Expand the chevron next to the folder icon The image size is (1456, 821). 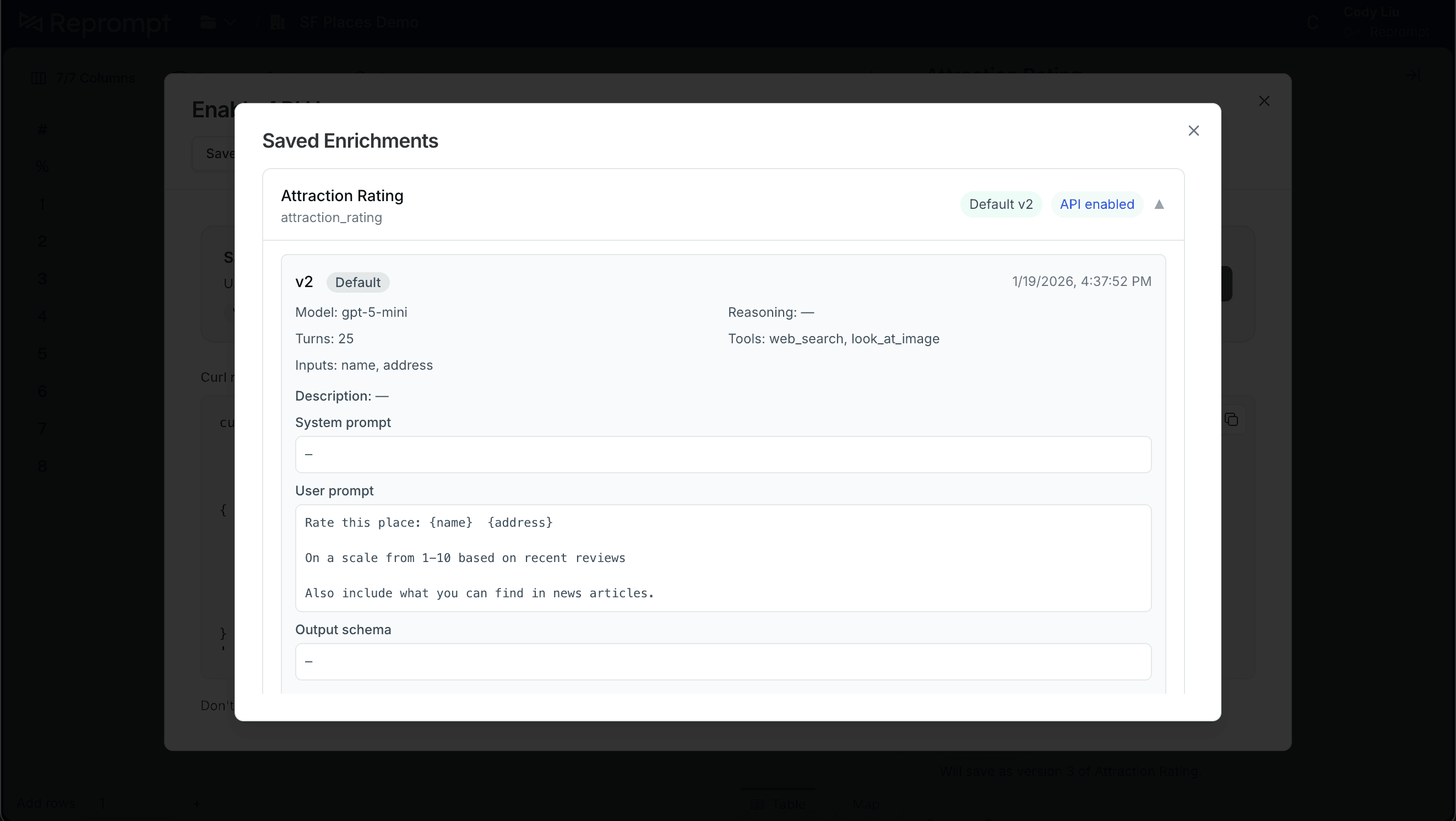coord(230,23)
